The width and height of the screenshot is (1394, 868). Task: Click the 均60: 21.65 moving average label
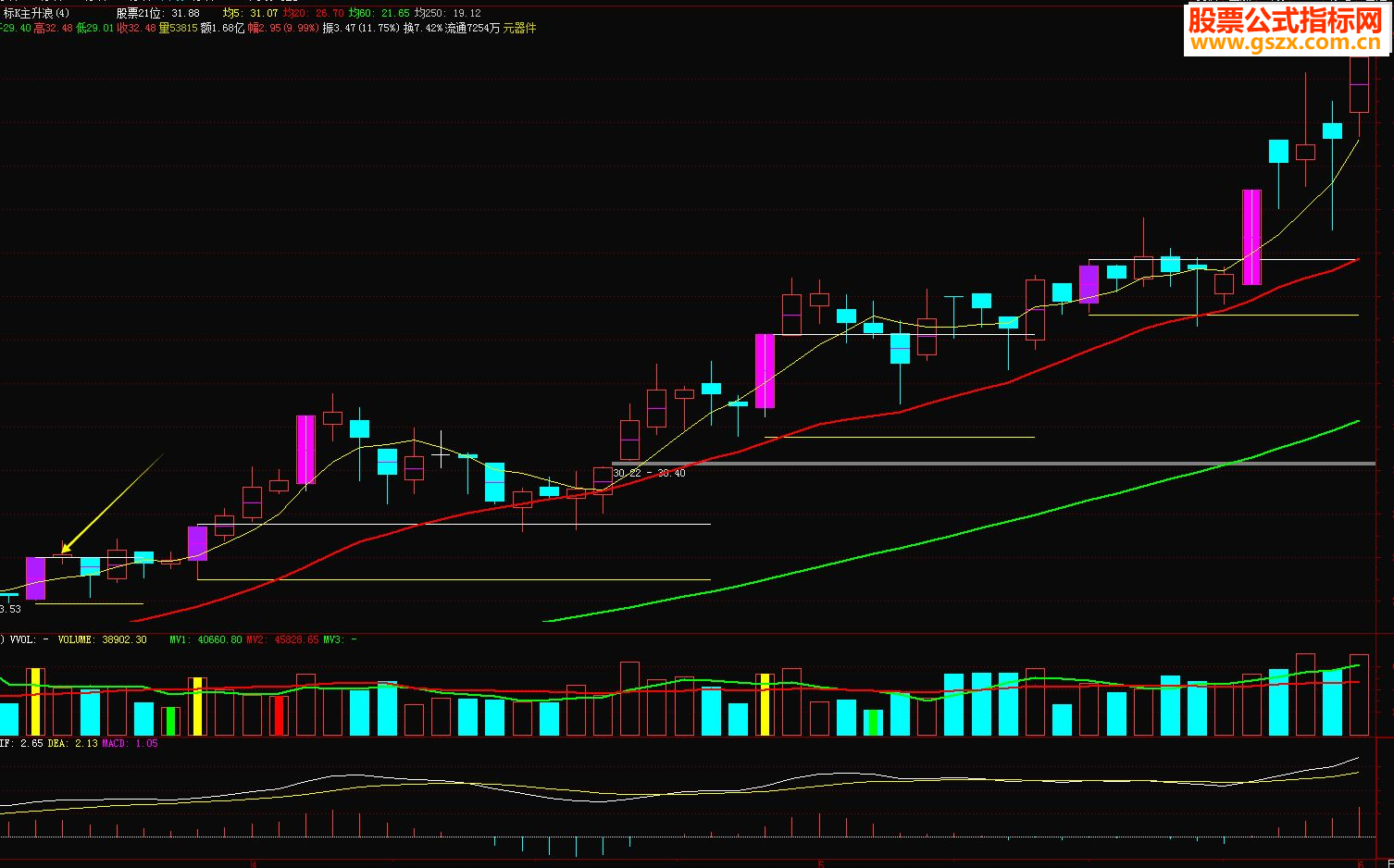point(379,13)
